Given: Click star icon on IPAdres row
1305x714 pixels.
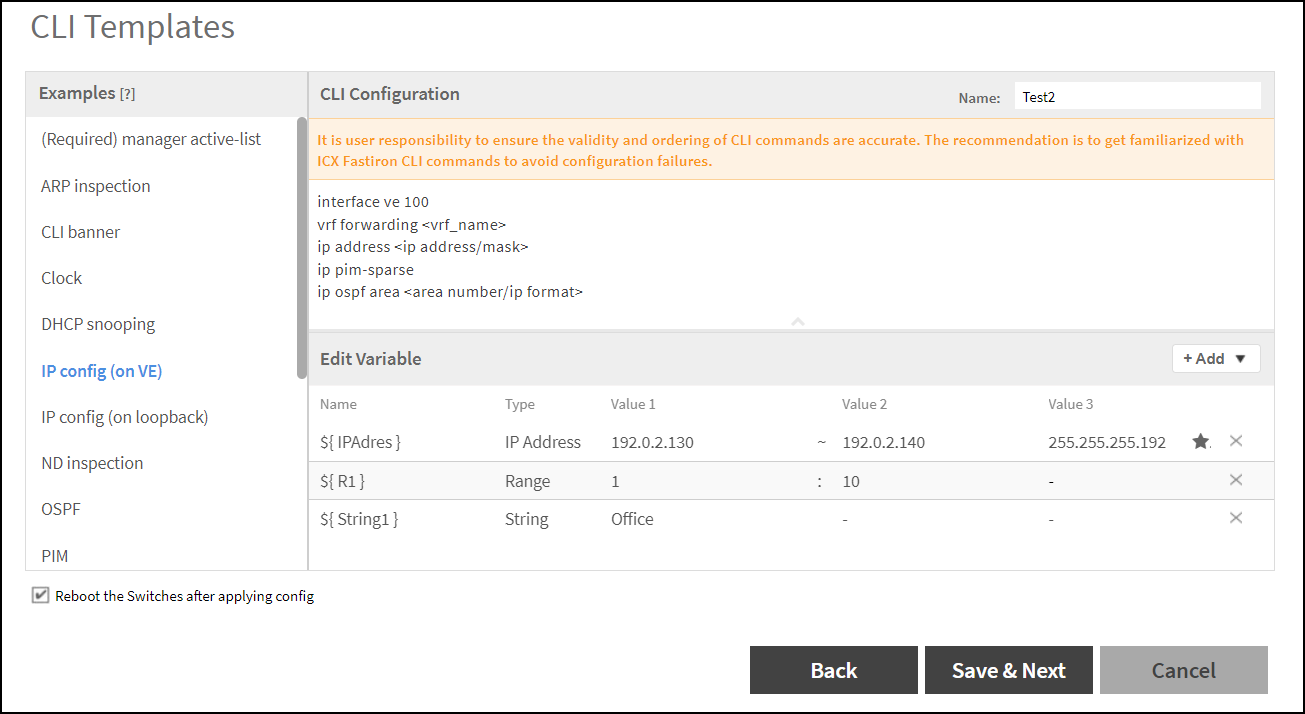Looking at the screenshot, I should [x=1200, y=441].
